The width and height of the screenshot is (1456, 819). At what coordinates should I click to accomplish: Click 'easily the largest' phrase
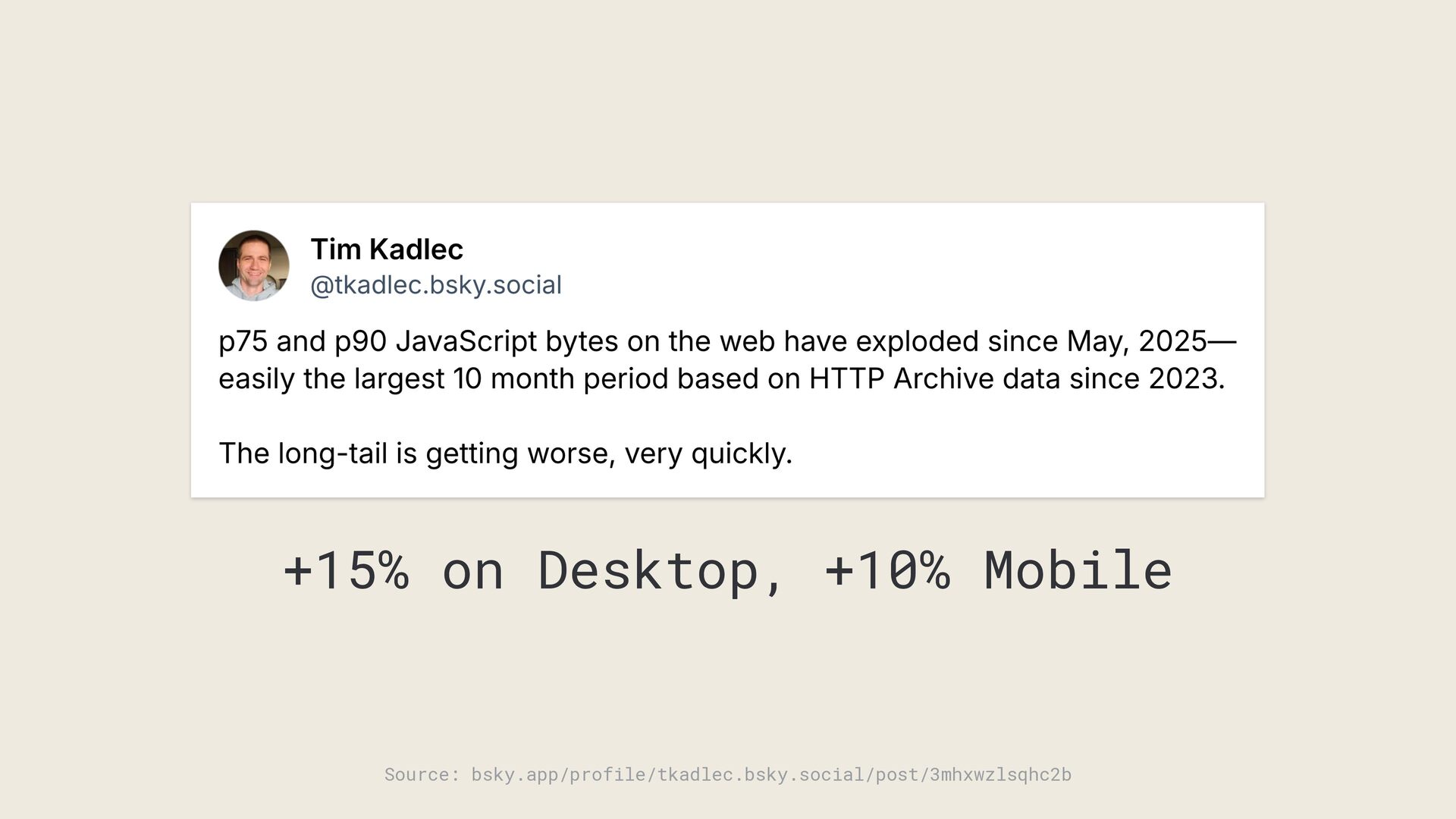[x=331, y=378]
